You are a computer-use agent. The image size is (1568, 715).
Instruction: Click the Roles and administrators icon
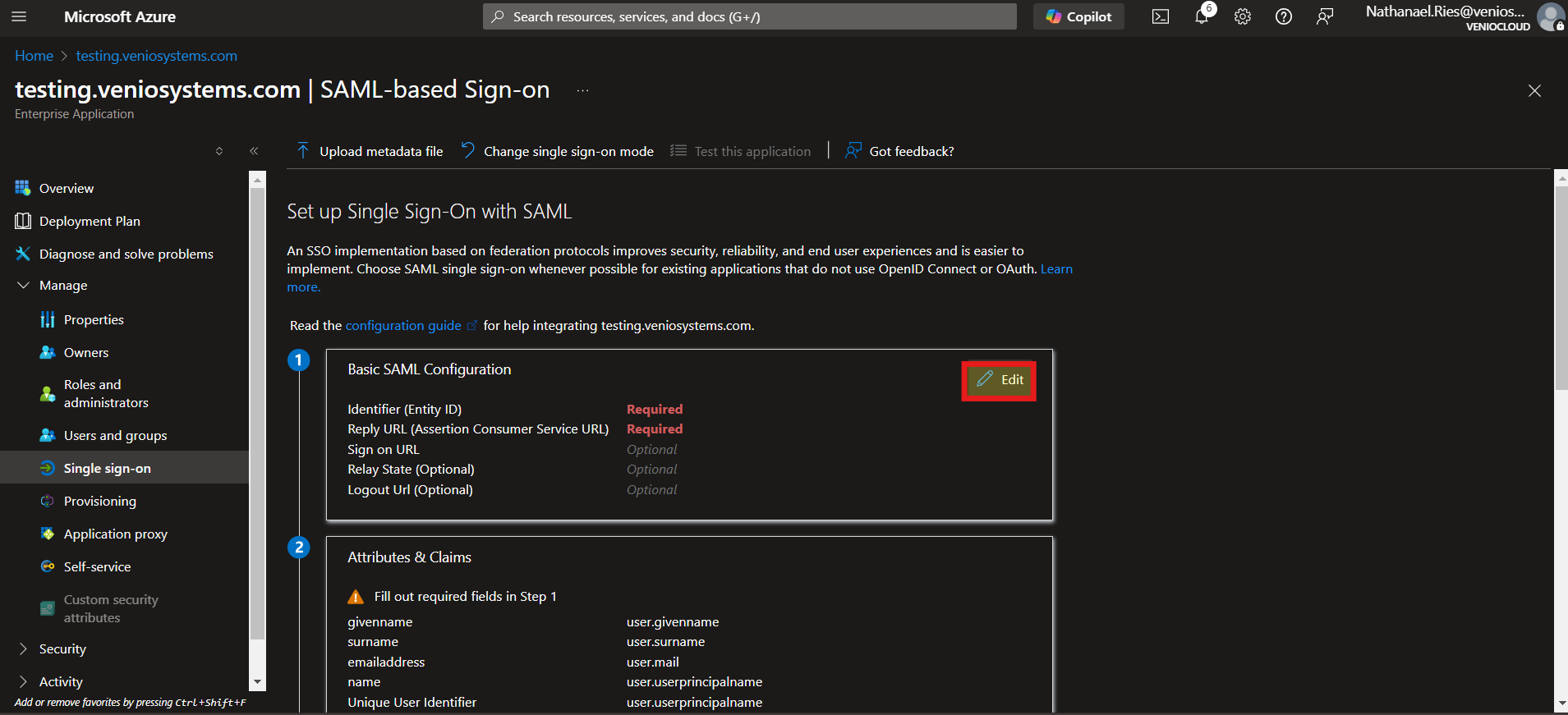coord(48,393)
